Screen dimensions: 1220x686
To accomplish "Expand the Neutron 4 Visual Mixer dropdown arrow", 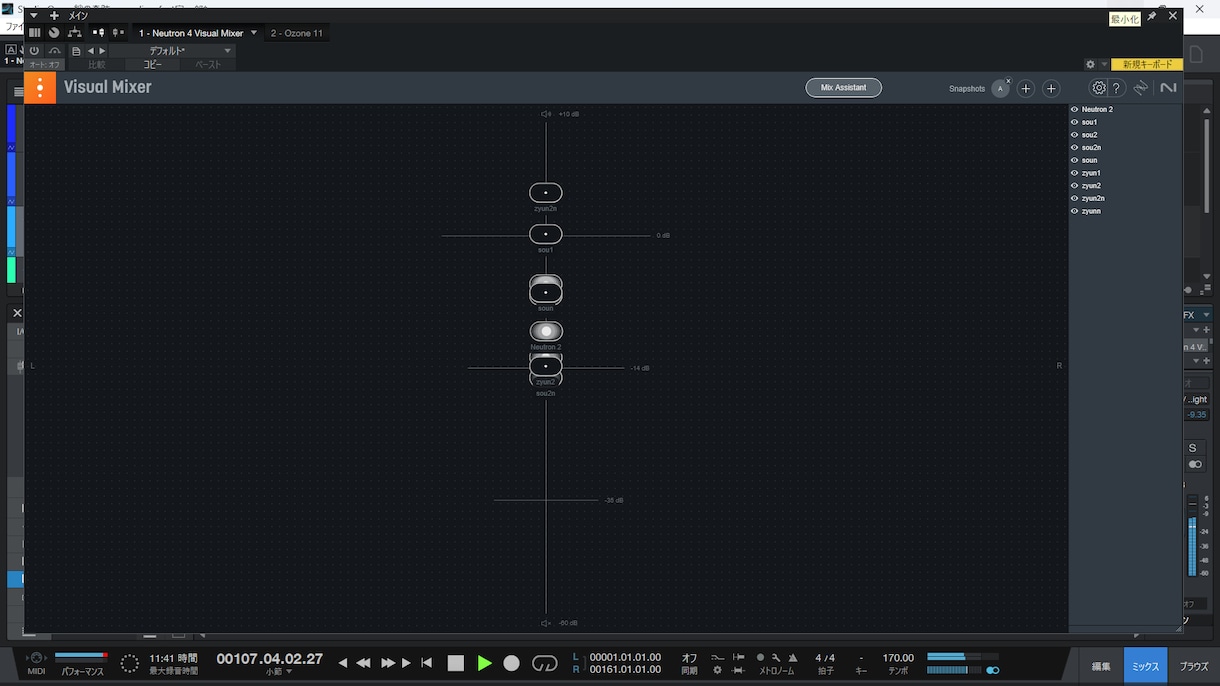I will point(254,33).
